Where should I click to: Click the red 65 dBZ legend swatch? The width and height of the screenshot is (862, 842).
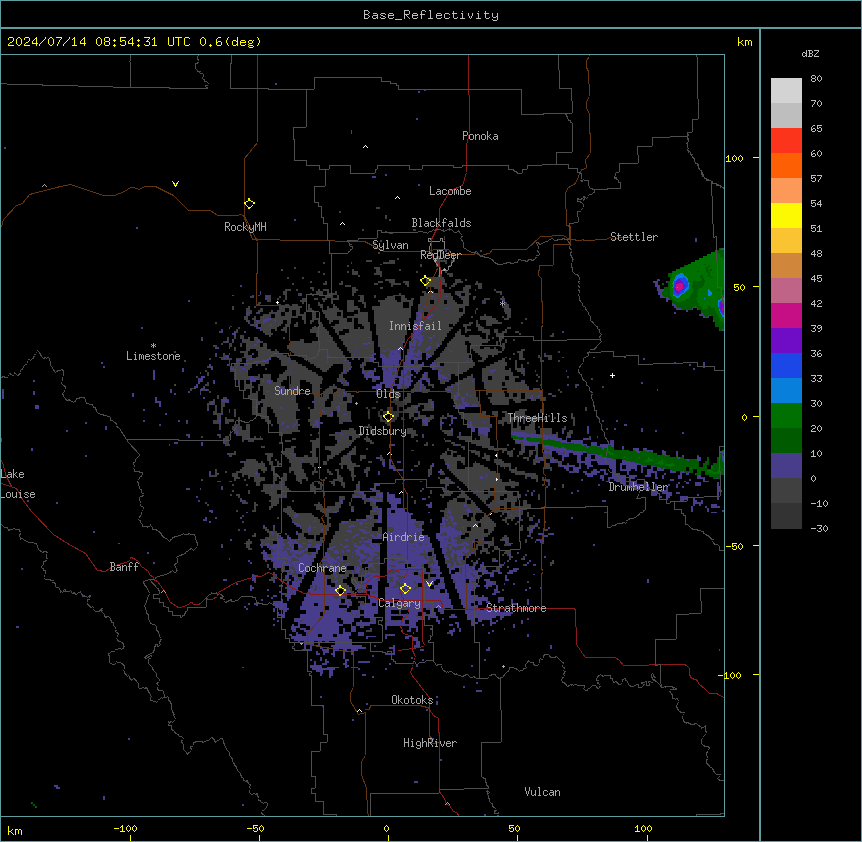click(786, 140)
